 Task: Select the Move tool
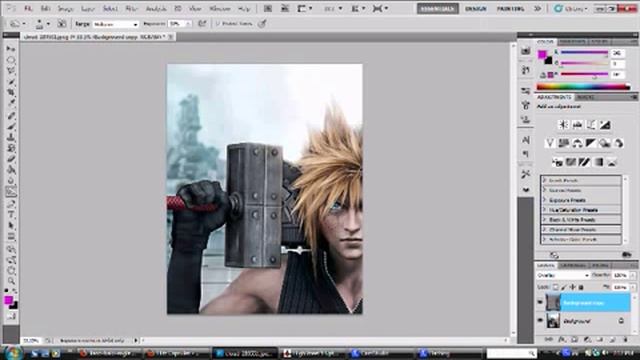11,49
